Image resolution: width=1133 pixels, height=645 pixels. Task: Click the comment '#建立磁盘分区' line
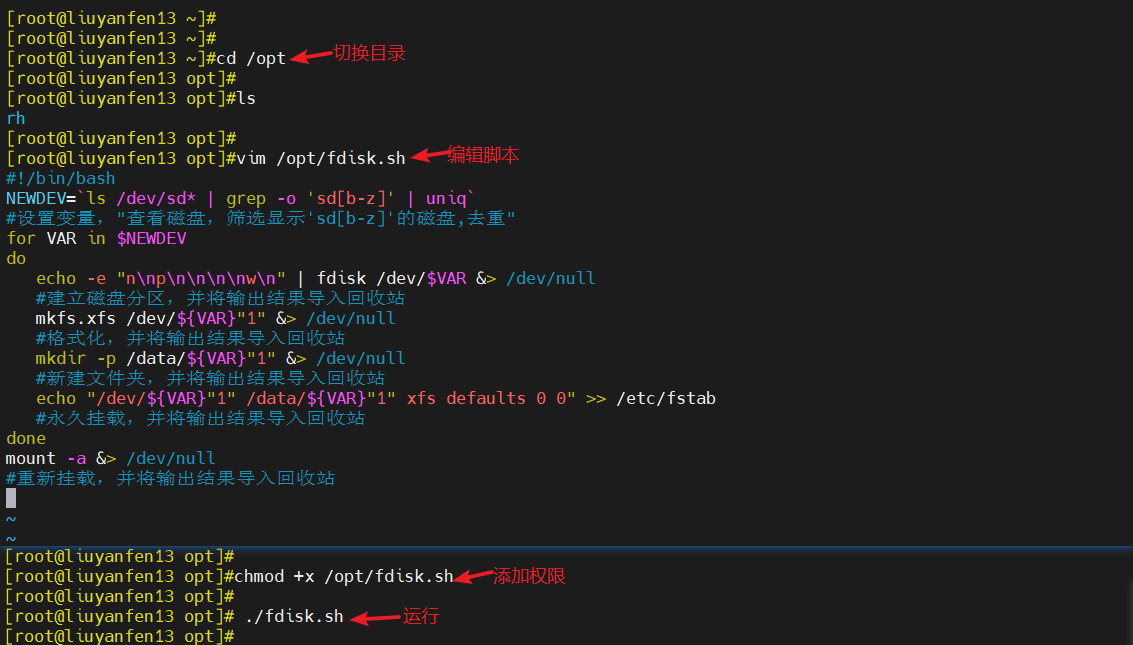pos(220,298)
